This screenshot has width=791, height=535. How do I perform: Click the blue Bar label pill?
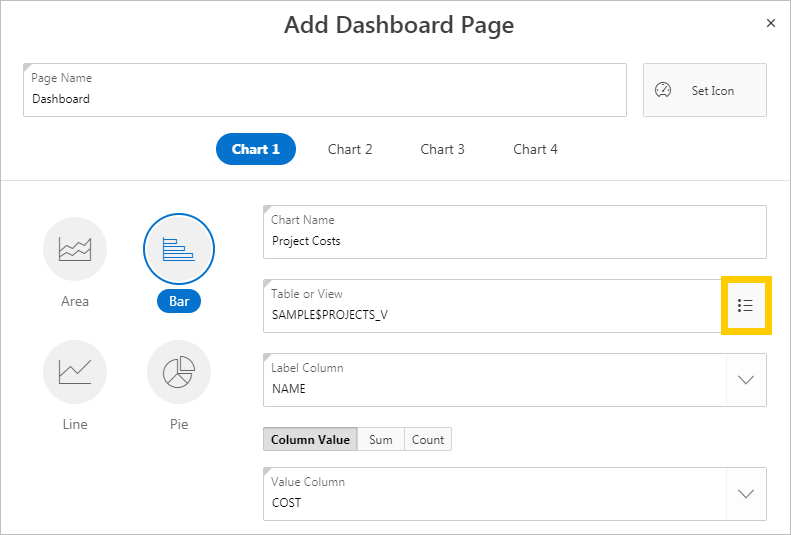pyautogui.click(x=179, y=301)
